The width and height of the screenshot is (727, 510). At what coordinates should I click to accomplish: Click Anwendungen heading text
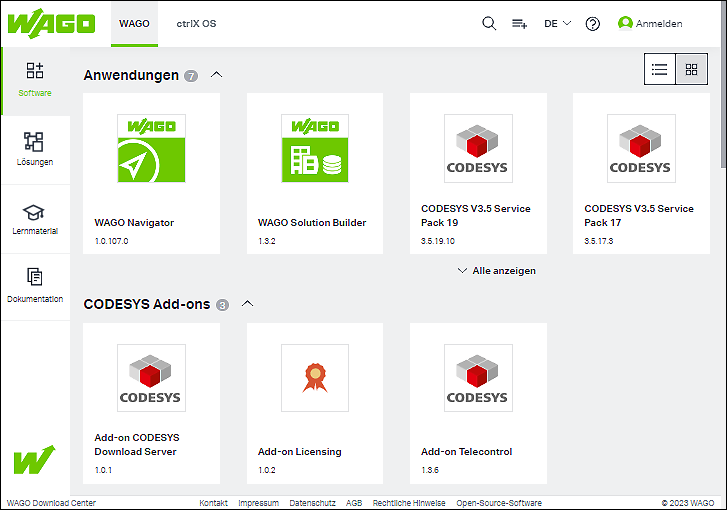pyautogui.click(x=131, y=75)
